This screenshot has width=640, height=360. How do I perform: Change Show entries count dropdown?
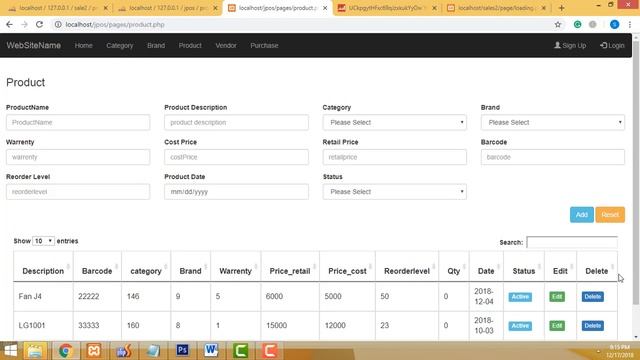(43, 241)
